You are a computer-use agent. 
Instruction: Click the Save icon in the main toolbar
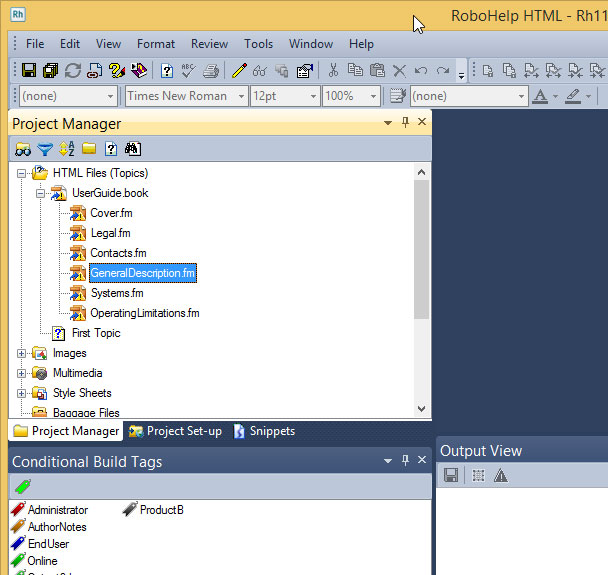pyautogui.click(x=28, y=71)
